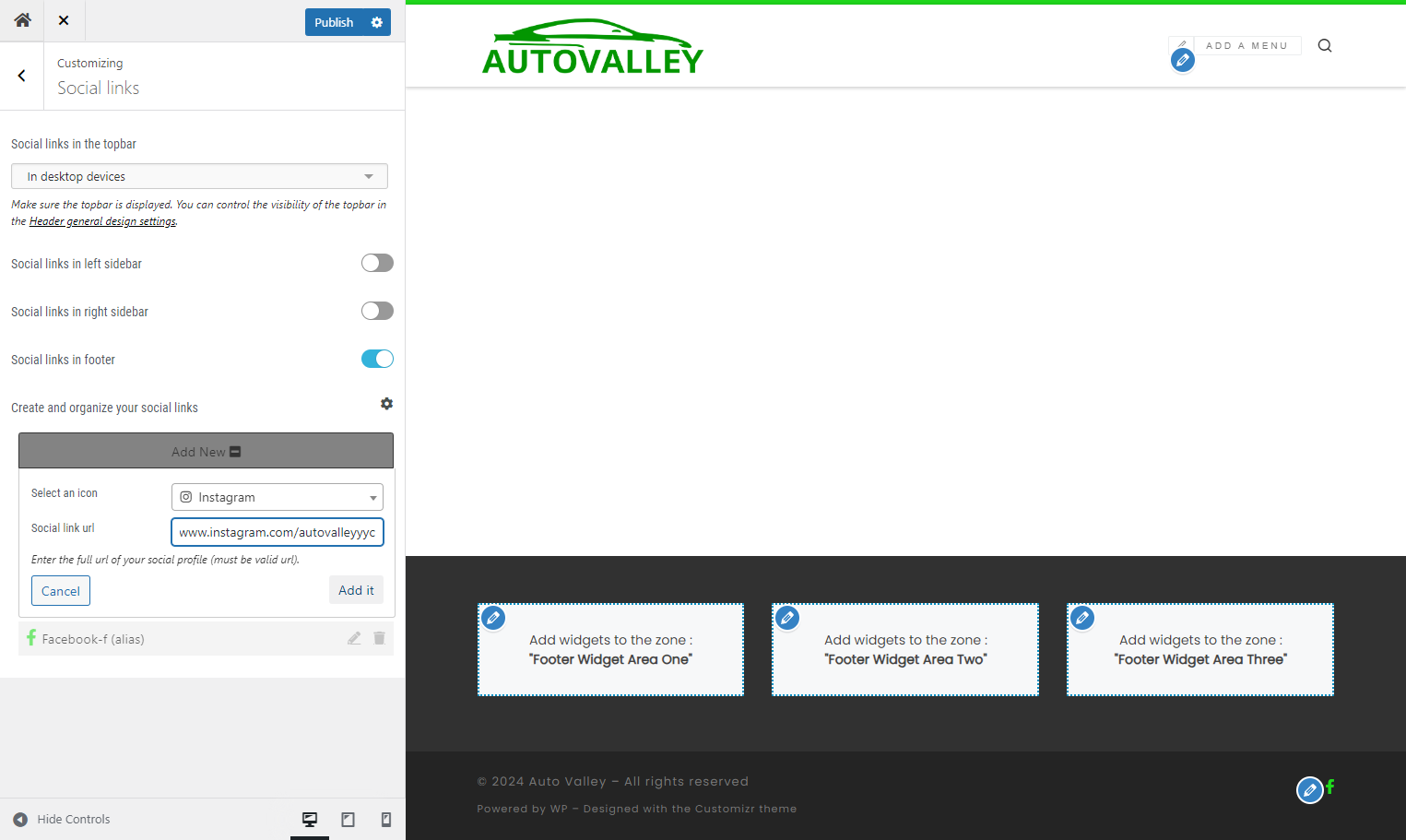The image size is (1406, 840).
Task: Click the AutoValley logo
Action: click(592, 46)
